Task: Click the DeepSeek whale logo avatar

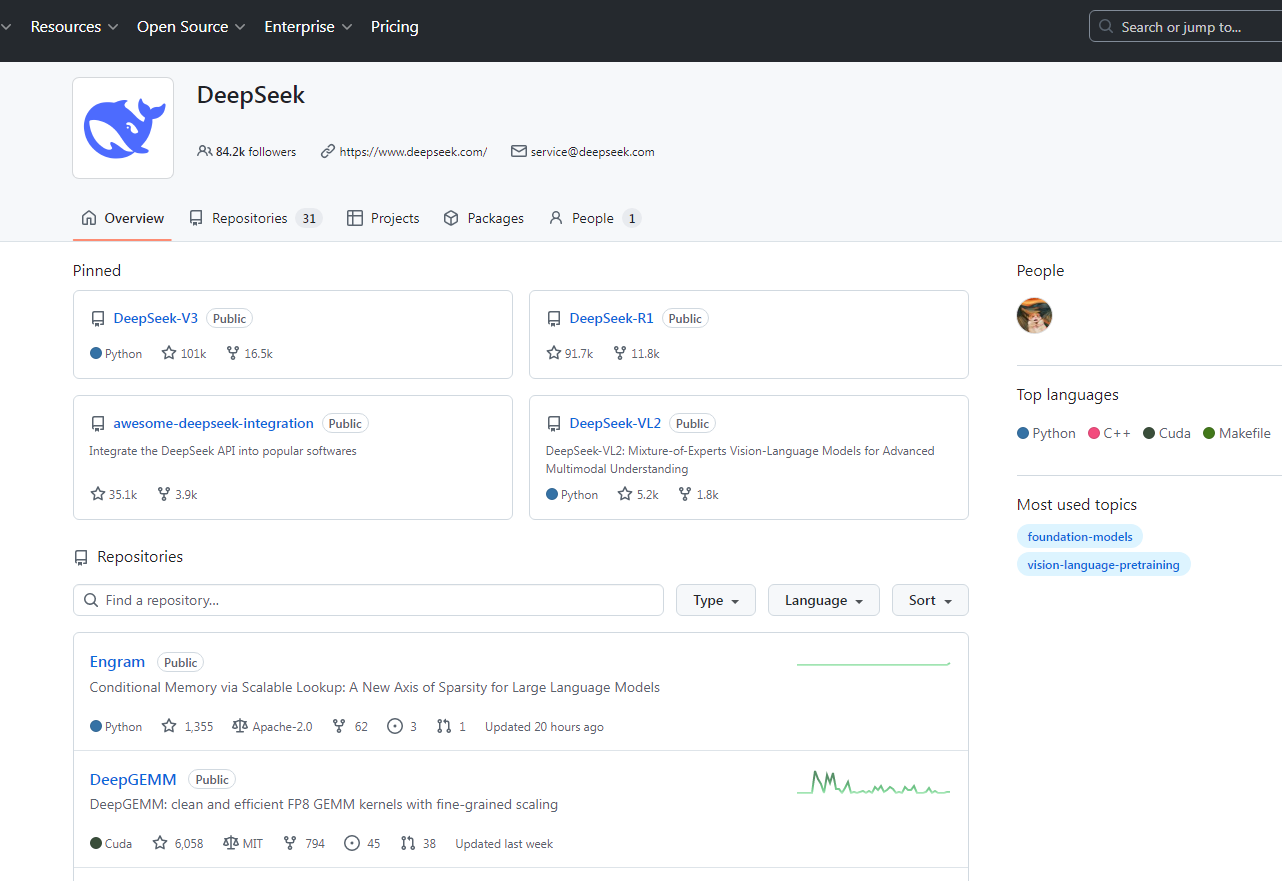Action: pyautogui.click(x=123, y=128)
